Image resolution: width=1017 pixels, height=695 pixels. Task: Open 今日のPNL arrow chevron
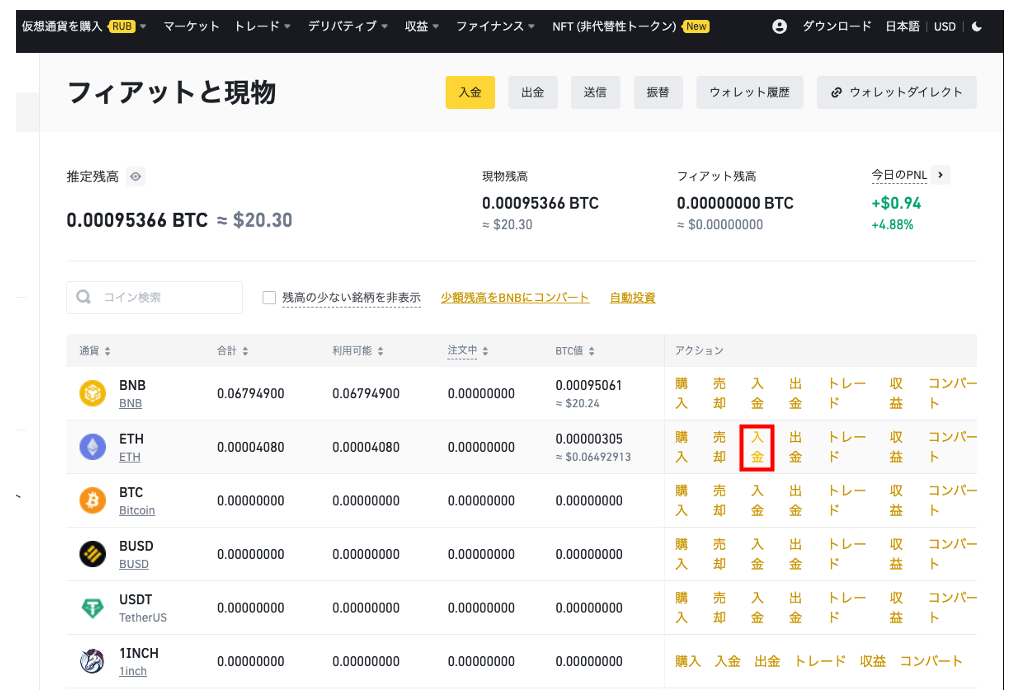tap(940, 175)
